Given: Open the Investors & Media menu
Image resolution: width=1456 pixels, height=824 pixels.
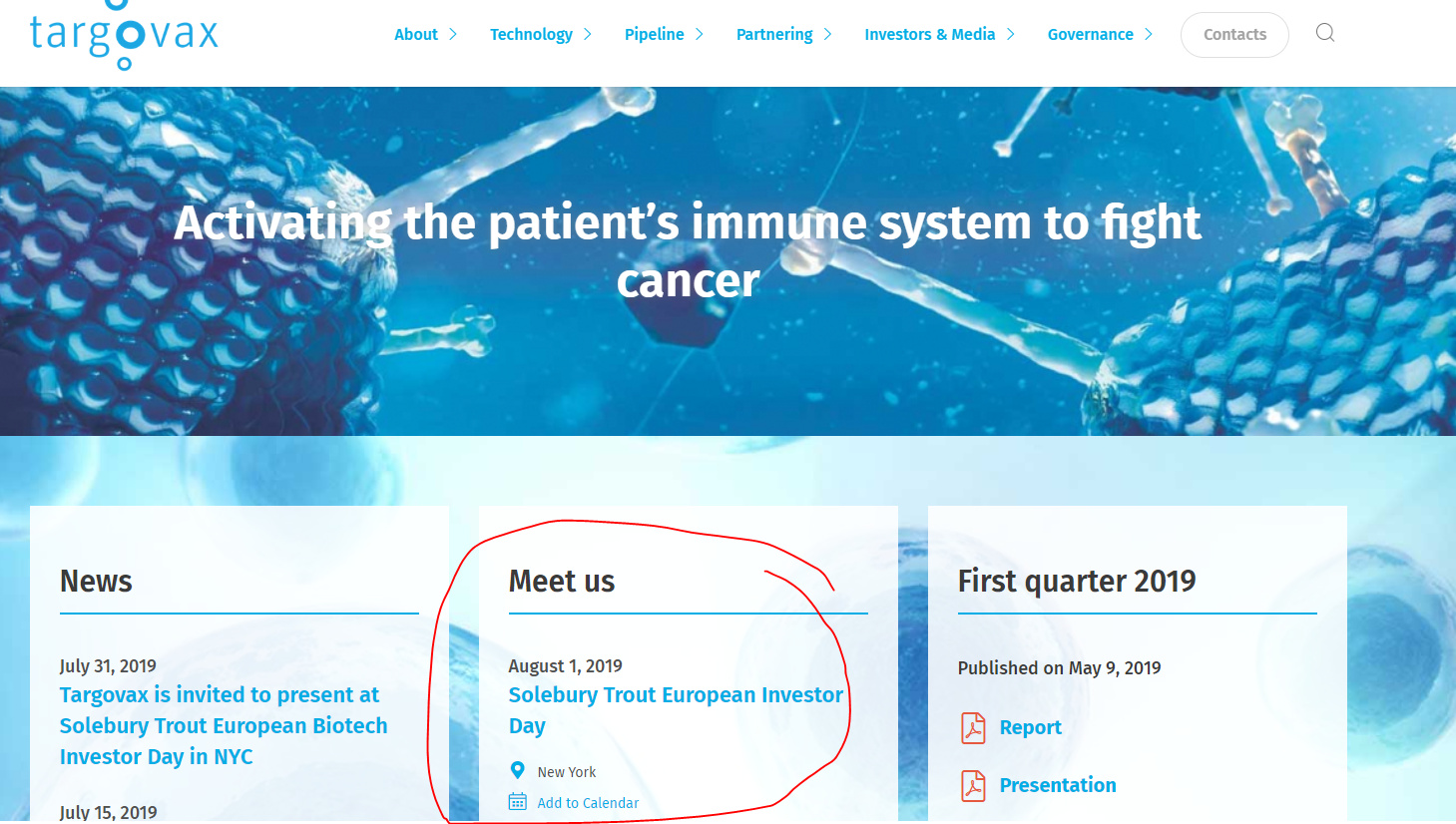Looking at the screenshot, I should [x=929, y=35].
